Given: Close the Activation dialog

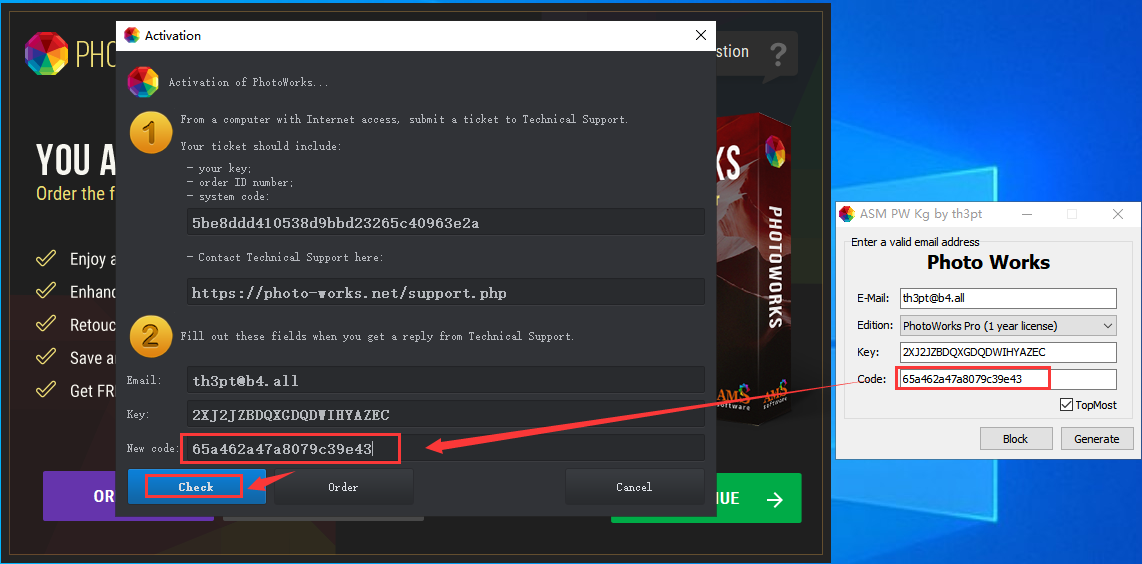Looking at the screenshot, I should [x=701, y=35].
